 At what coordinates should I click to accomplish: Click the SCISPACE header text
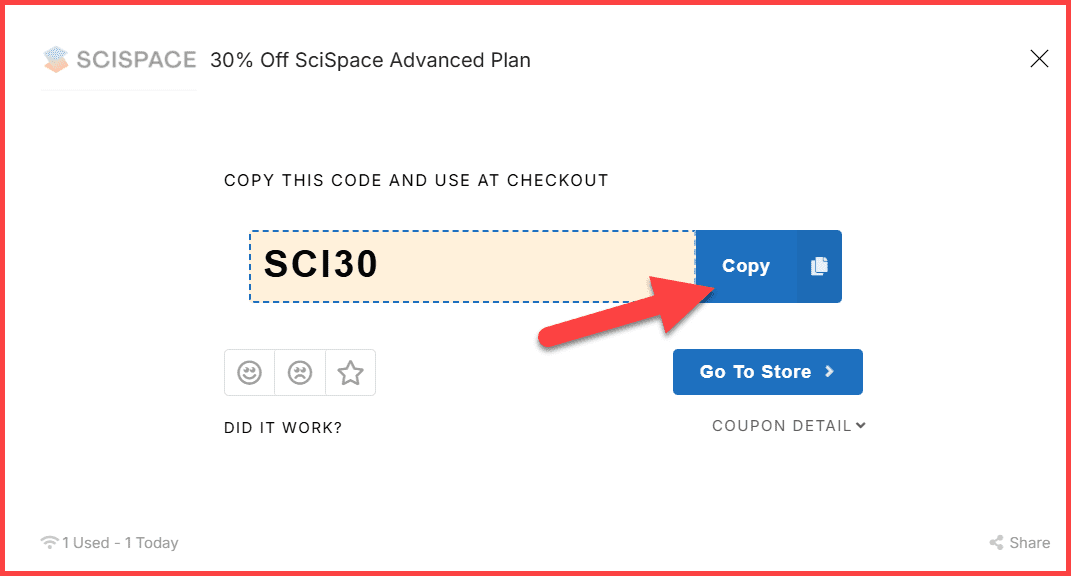[x=135, y=59]
